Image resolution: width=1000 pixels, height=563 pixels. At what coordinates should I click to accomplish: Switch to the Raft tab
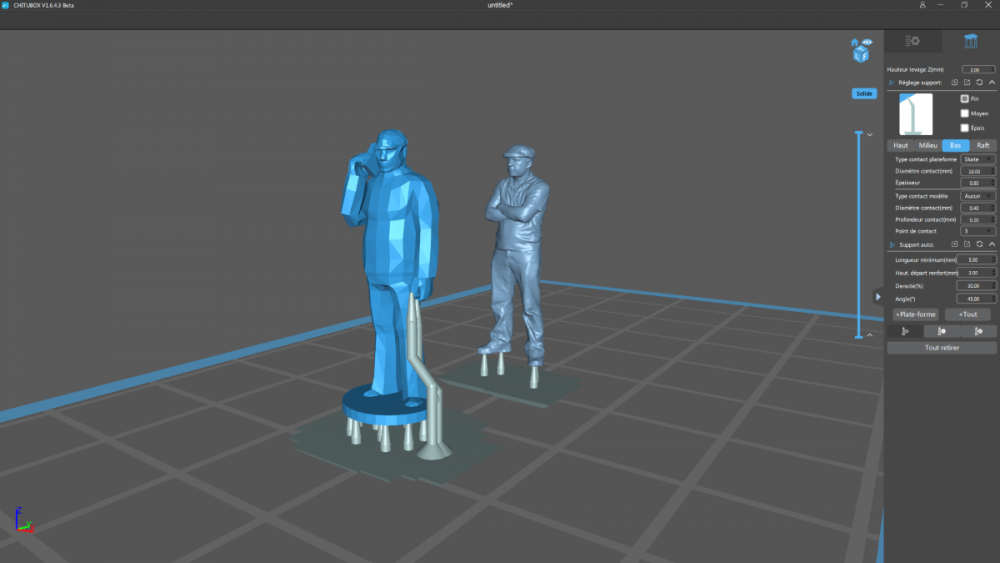[983, 145]
